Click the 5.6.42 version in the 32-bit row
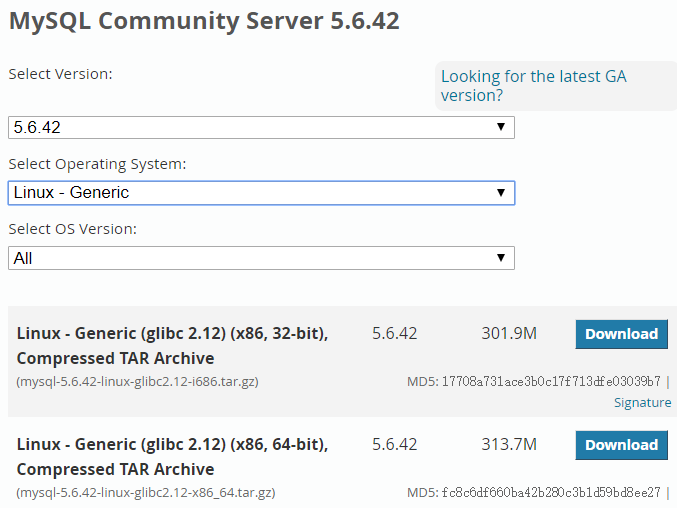677x508 pixels. point(395,334)
